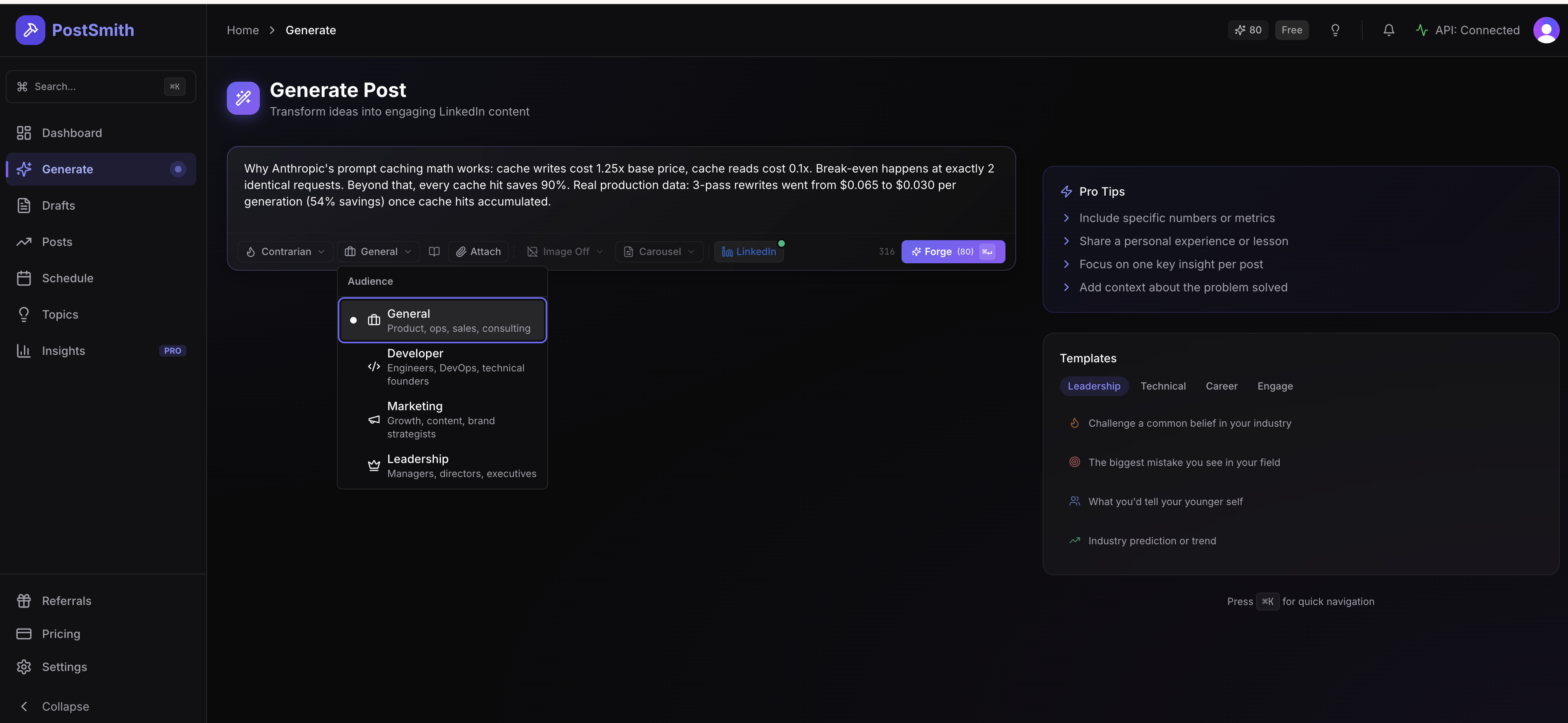Click the lightbulb icon in the header
This screenshot has width=1568, height=723.
click(x=1335, y=30)
